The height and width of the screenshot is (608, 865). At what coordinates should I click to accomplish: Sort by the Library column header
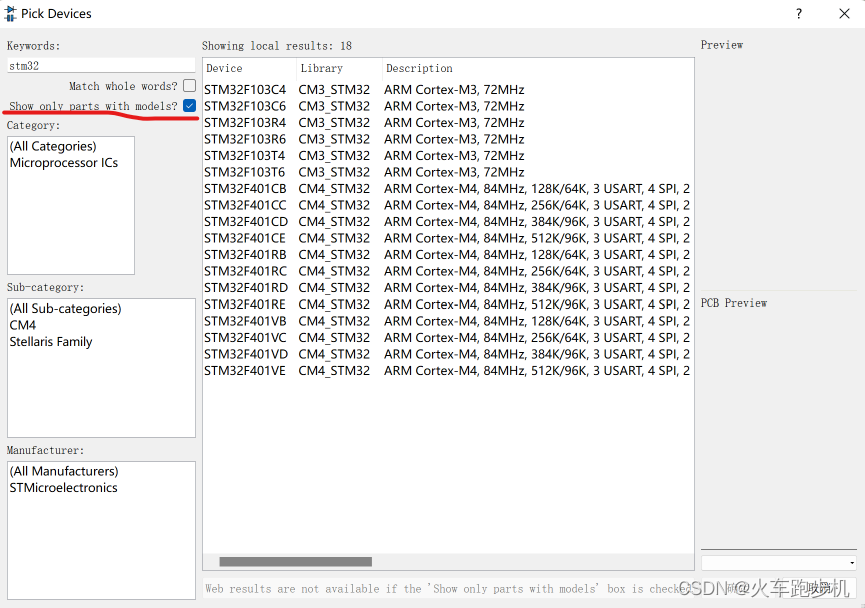click(339, 68)
